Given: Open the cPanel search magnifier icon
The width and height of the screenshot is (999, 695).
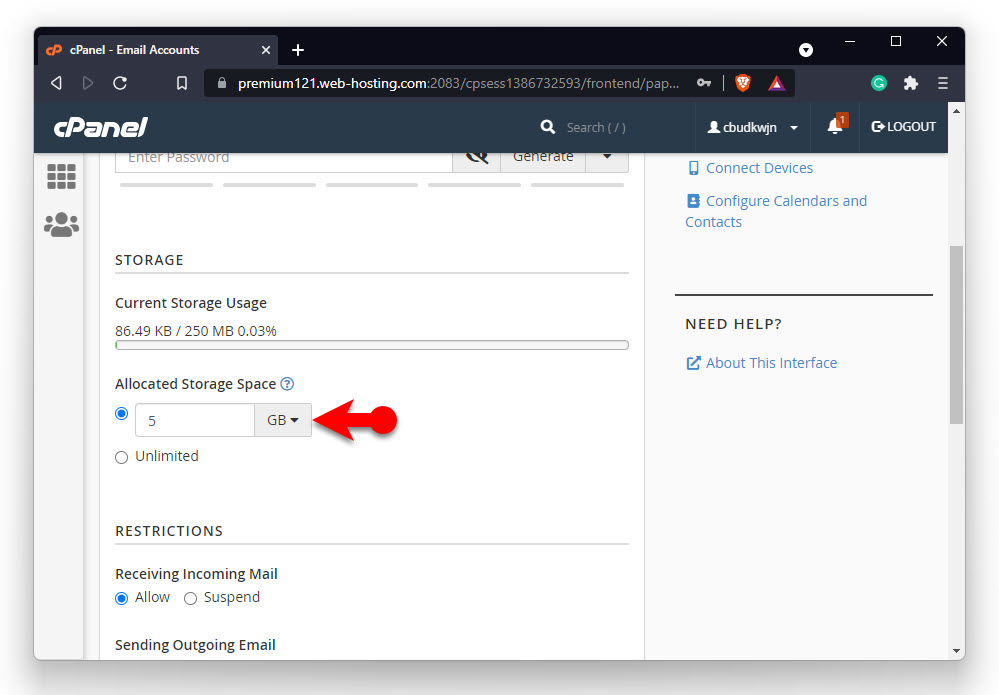Looking at the screenshot, I should click(x=547, y=127).
